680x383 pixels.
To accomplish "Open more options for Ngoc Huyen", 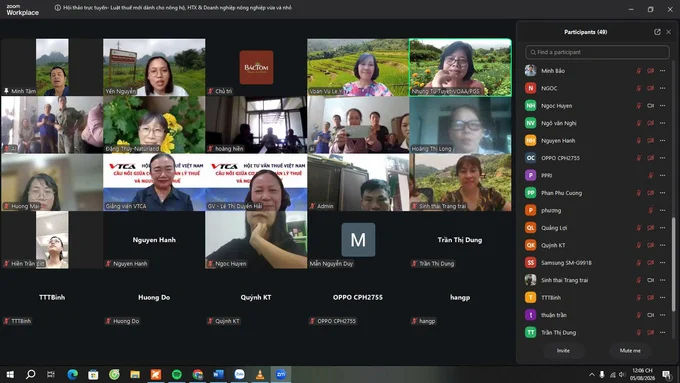I will [662, 106].
